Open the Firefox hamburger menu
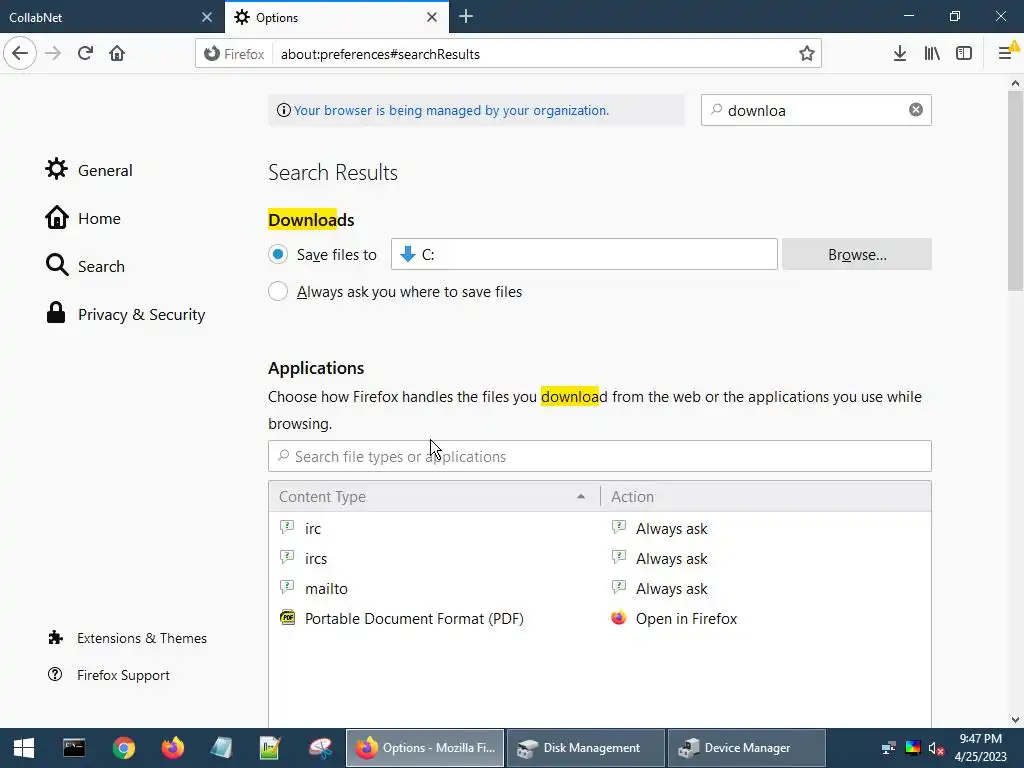 click(x=1006, y=54)
